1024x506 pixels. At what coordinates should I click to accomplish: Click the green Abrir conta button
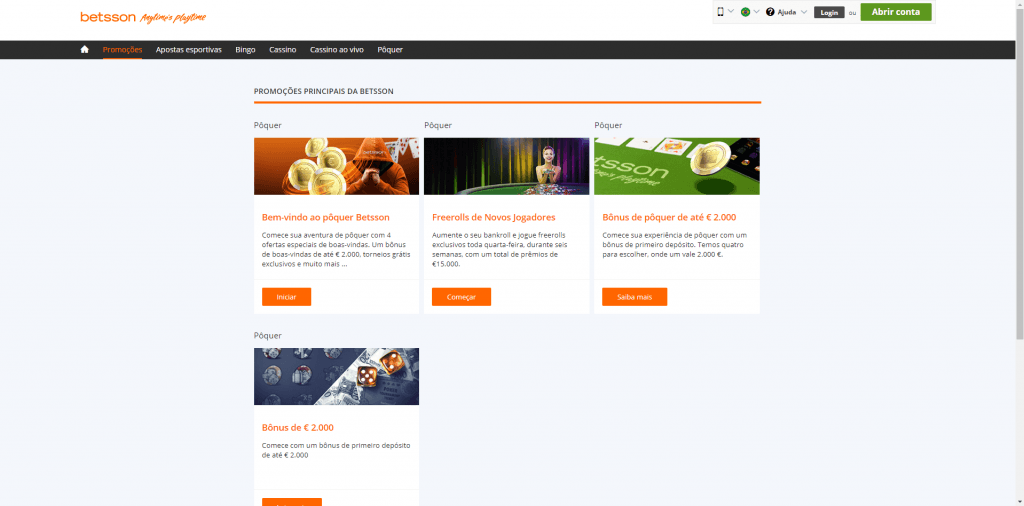click(895, 12)
